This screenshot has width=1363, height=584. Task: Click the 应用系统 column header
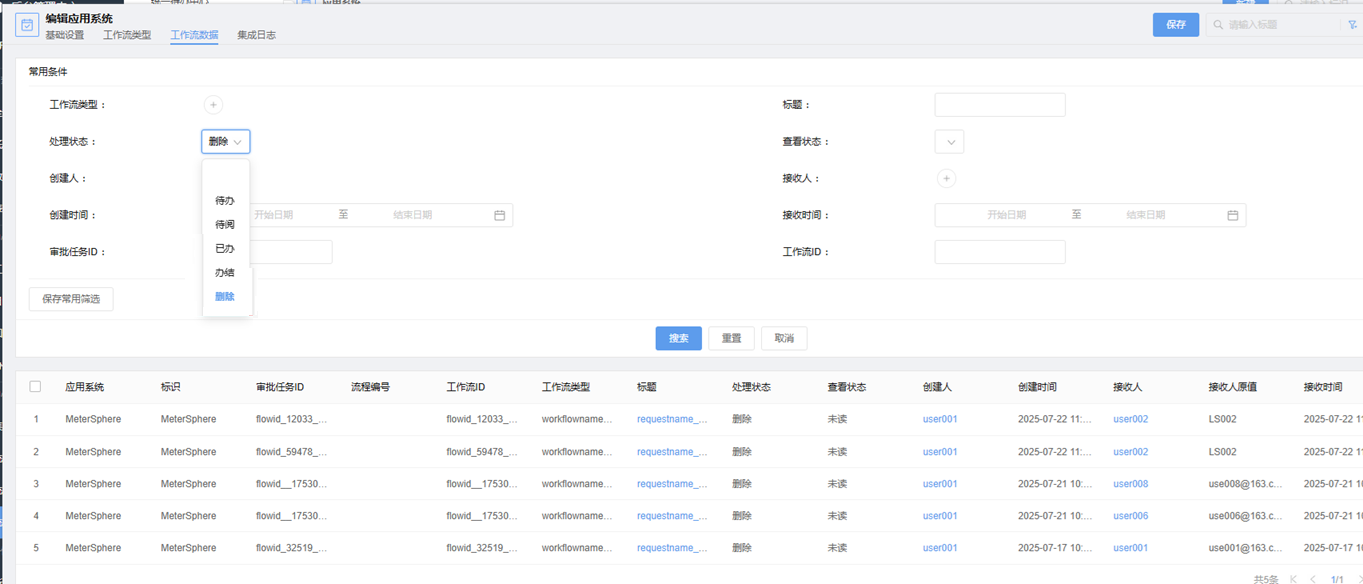click(x=85, y=387)
